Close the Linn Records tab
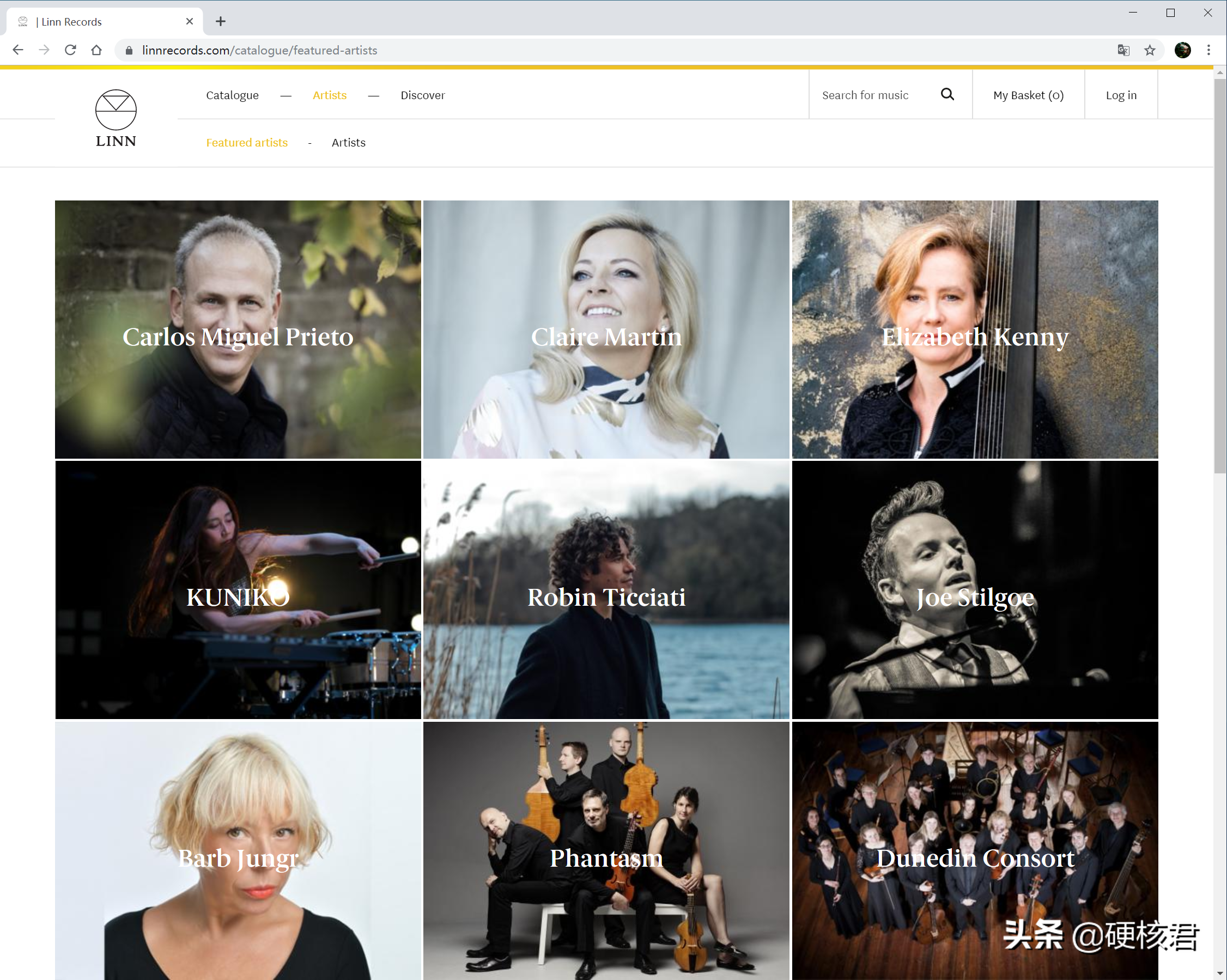 click(190, 21)
